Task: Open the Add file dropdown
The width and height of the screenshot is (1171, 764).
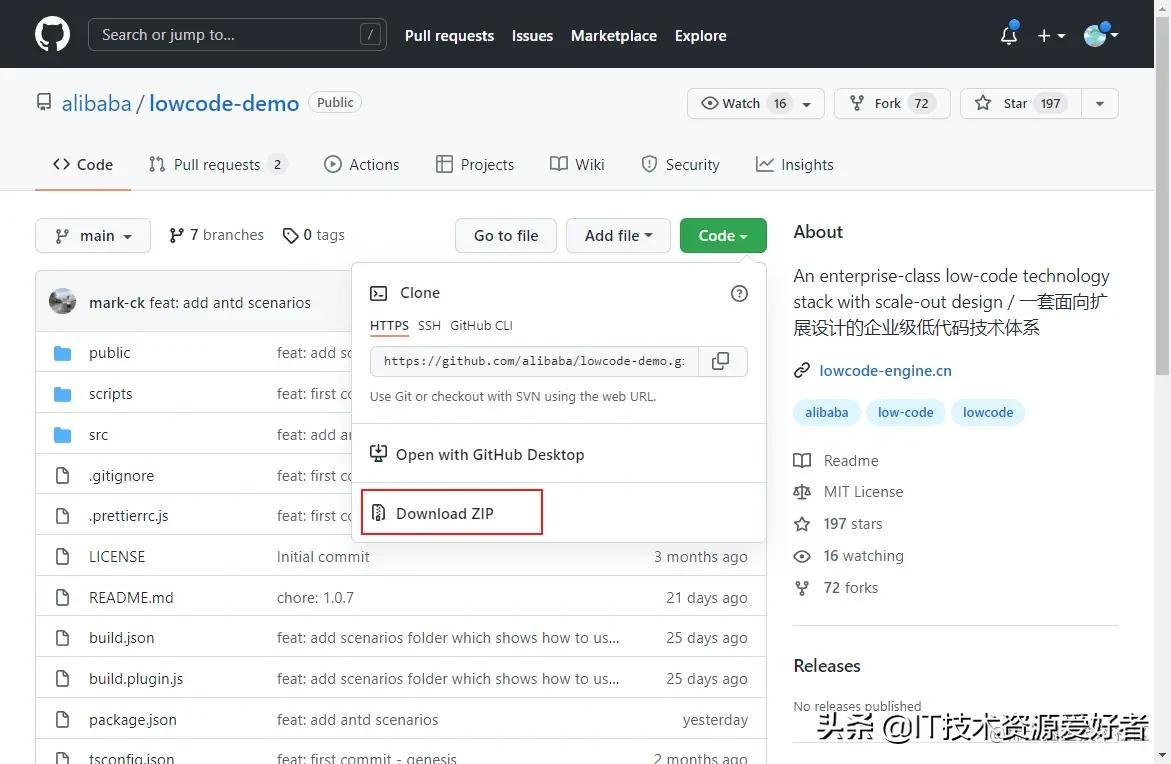Action: click(618, 235)
